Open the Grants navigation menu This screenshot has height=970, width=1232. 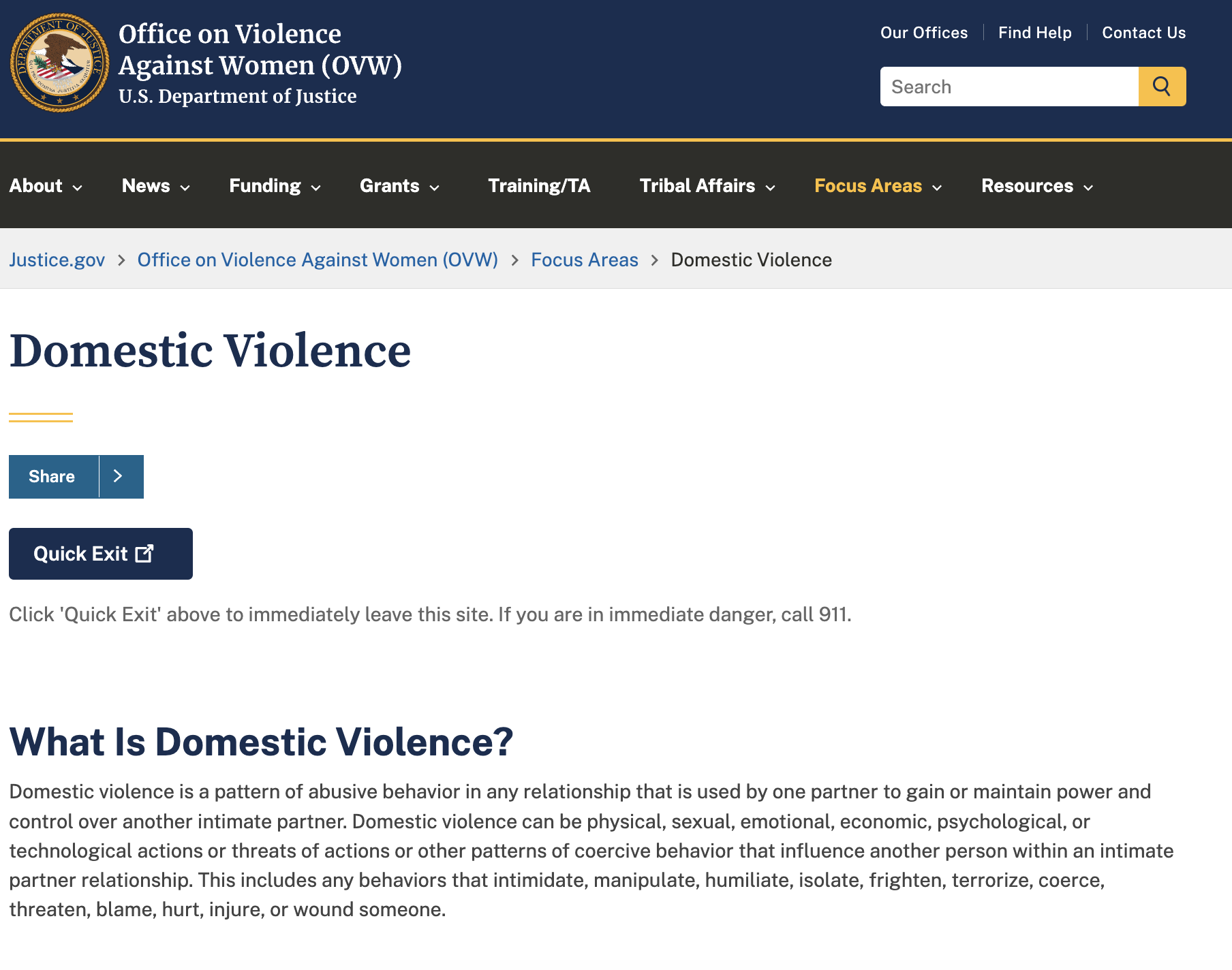(399, 186)
